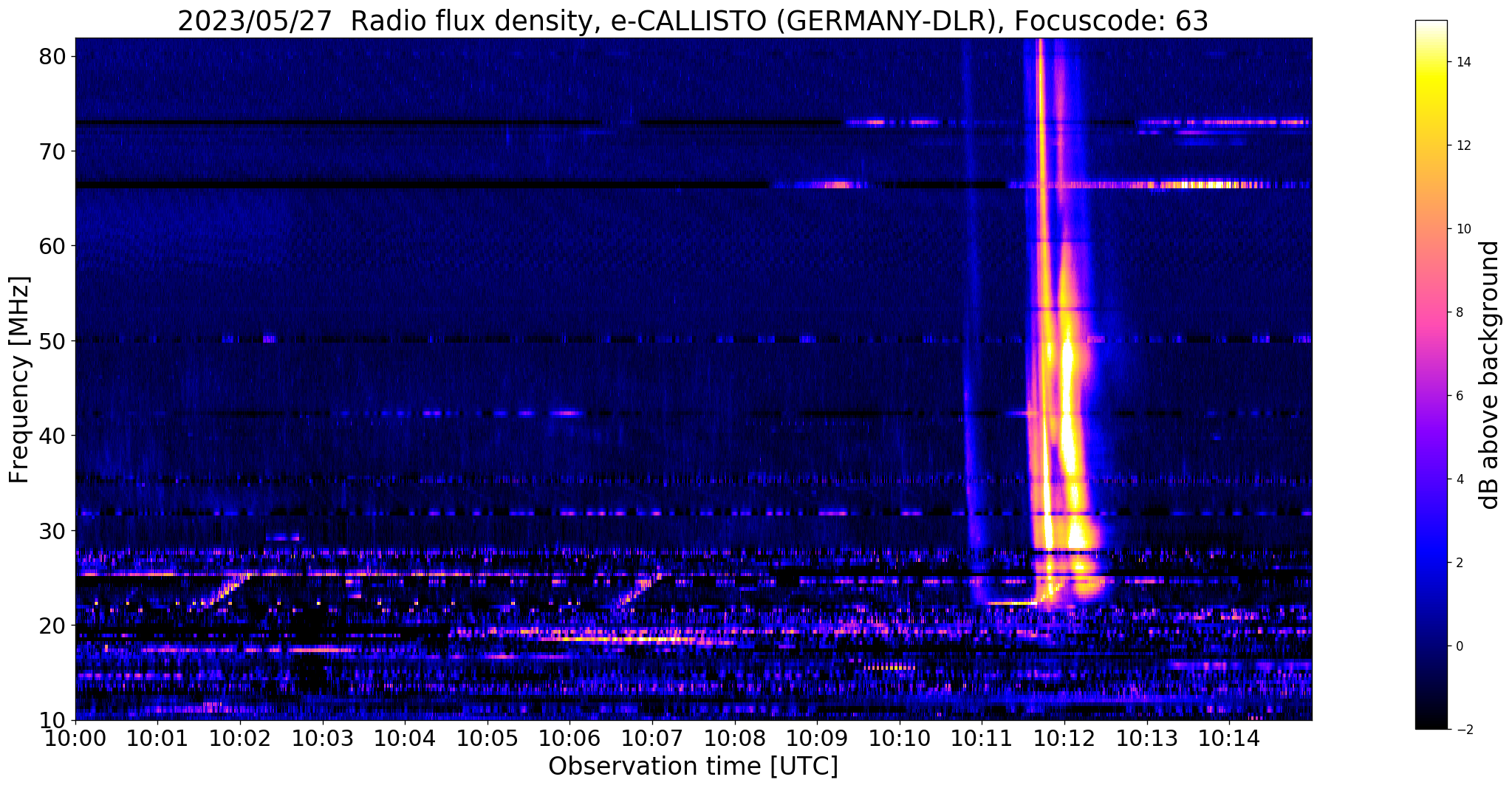Screen dimensions: 1512x788
Task: Click the 60 MHz frequency tick label
Action: click(52, 246)
